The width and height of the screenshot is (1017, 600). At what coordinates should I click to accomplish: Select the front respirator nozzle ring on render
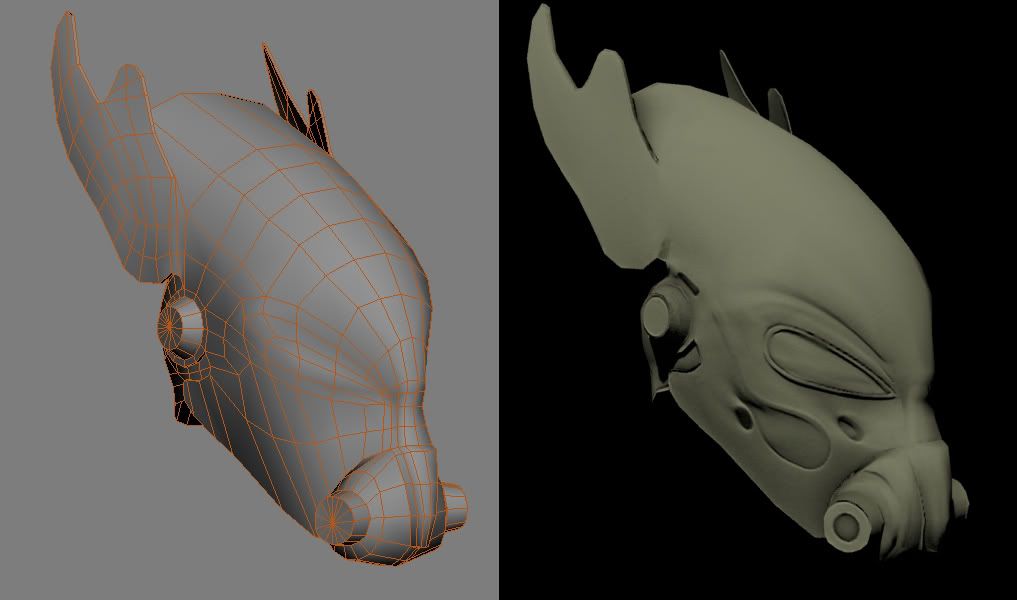click(845, 524)
